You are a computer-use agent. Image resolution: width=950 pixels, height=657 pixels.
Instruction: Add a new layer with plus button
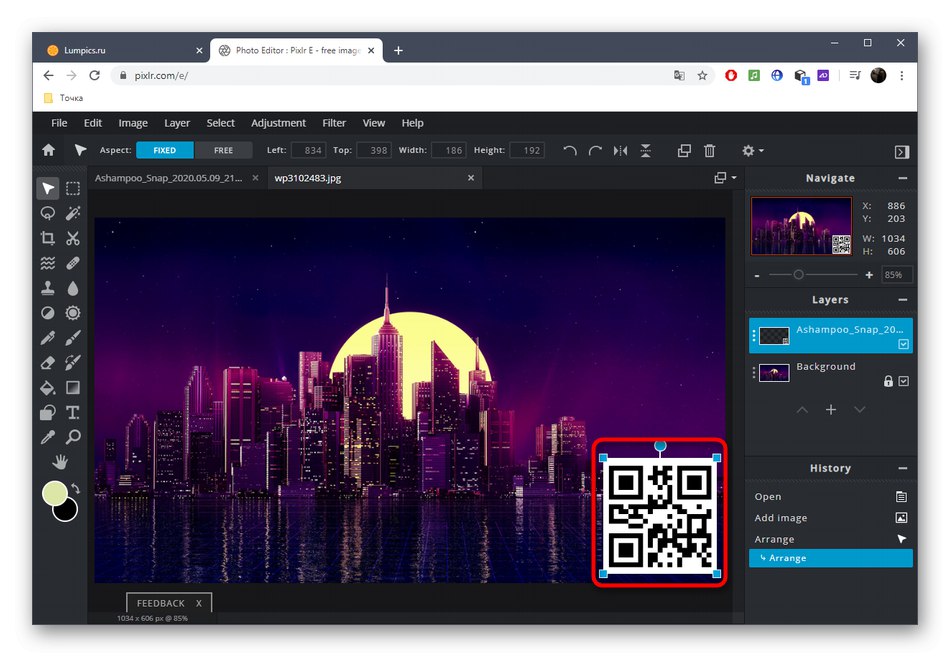[x=831, y=410]
